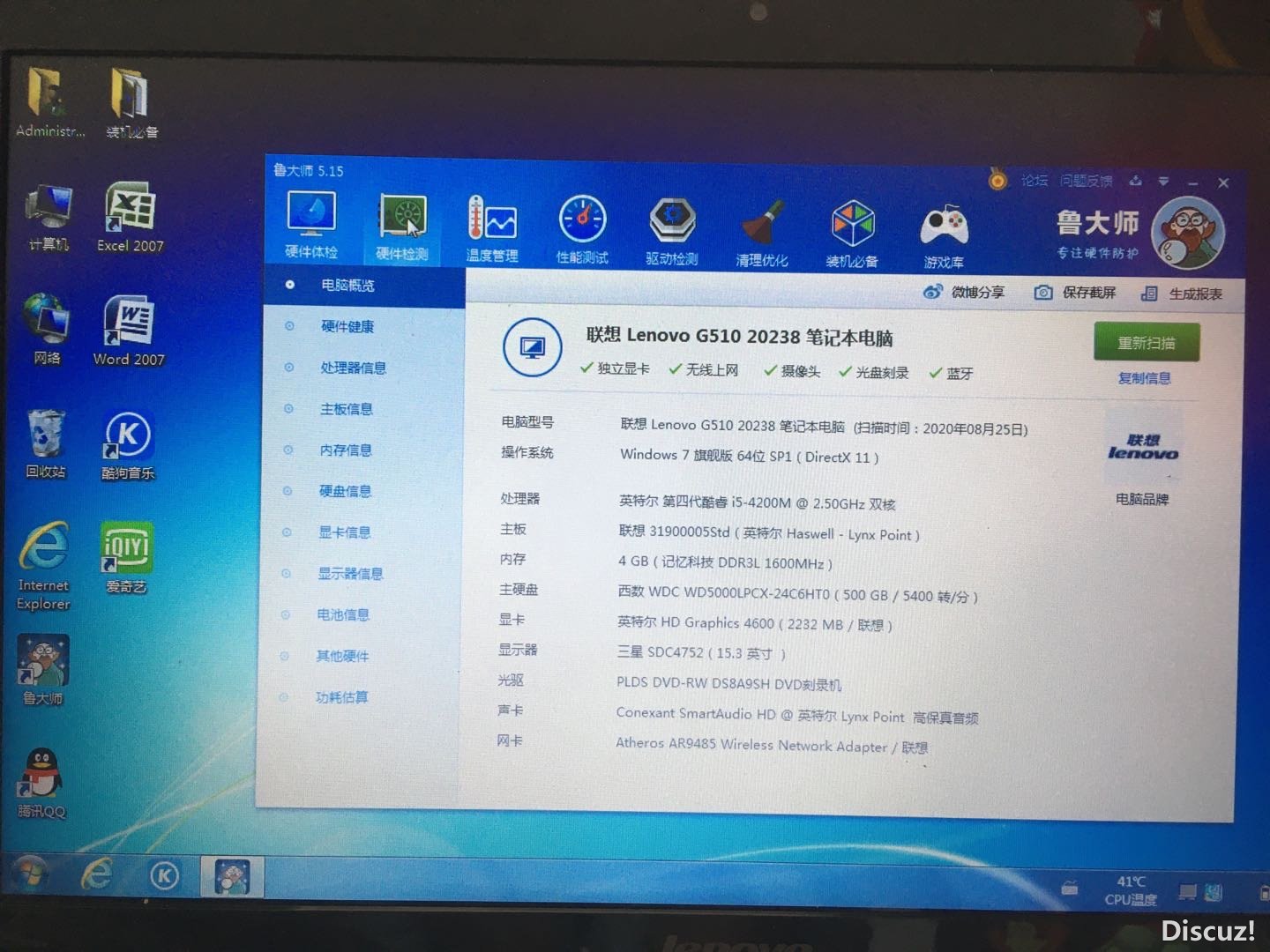1270x952 pixels.
Task: Click the Windows Start button
Action: (x=30, y=873)
